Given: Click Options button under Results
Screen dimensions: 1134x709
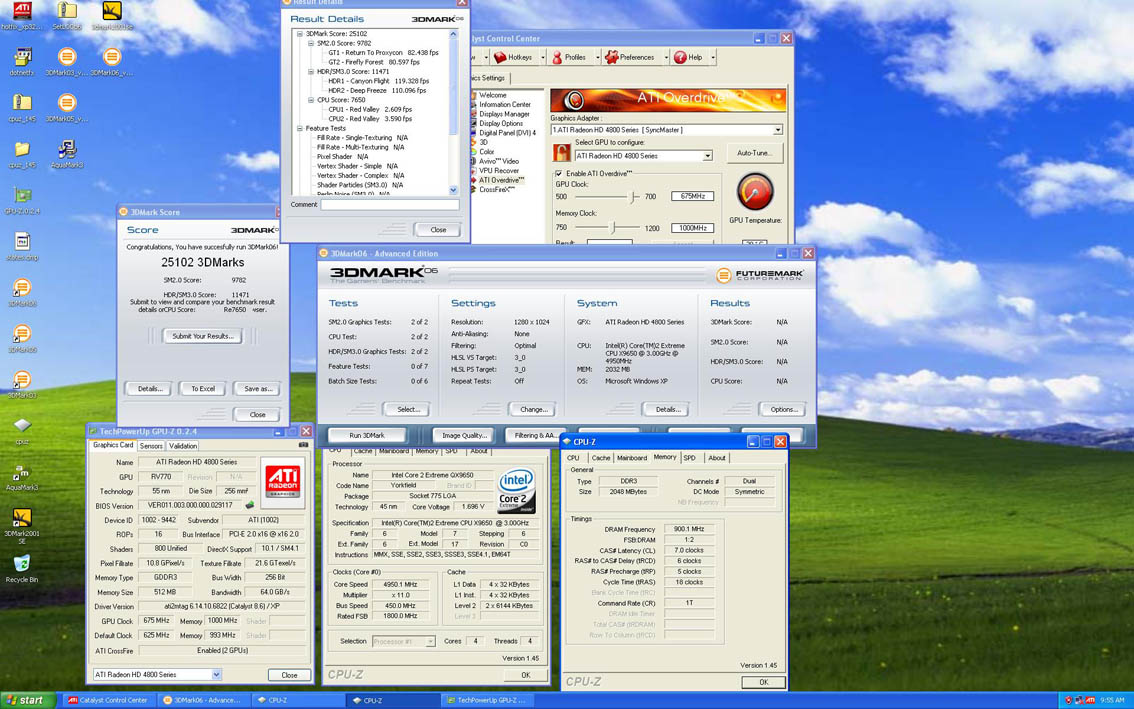Looking at the screenshot, I should [783, 409].
